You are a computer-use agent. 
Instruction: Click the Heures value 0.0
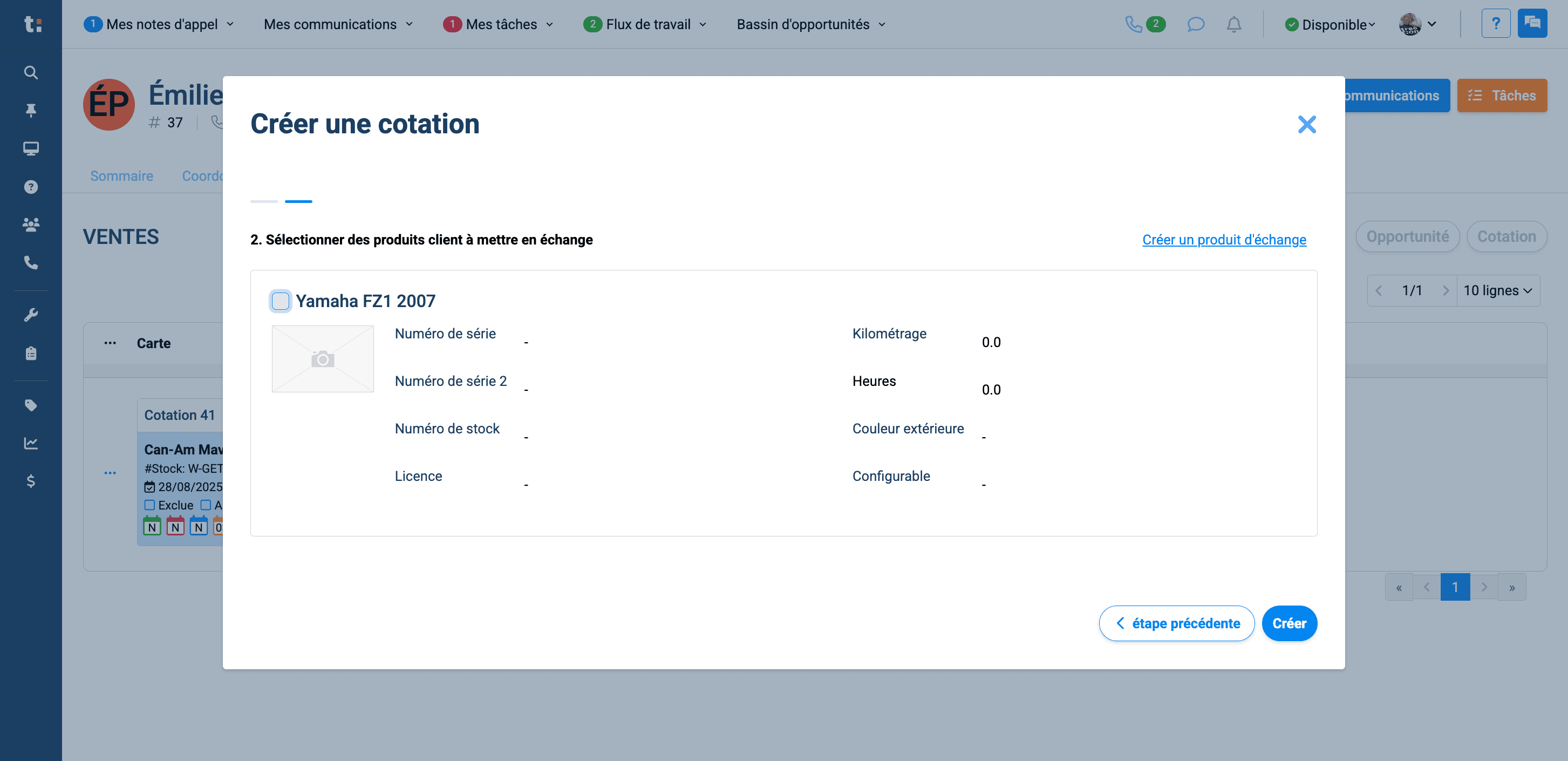click(x=991, y=390)
